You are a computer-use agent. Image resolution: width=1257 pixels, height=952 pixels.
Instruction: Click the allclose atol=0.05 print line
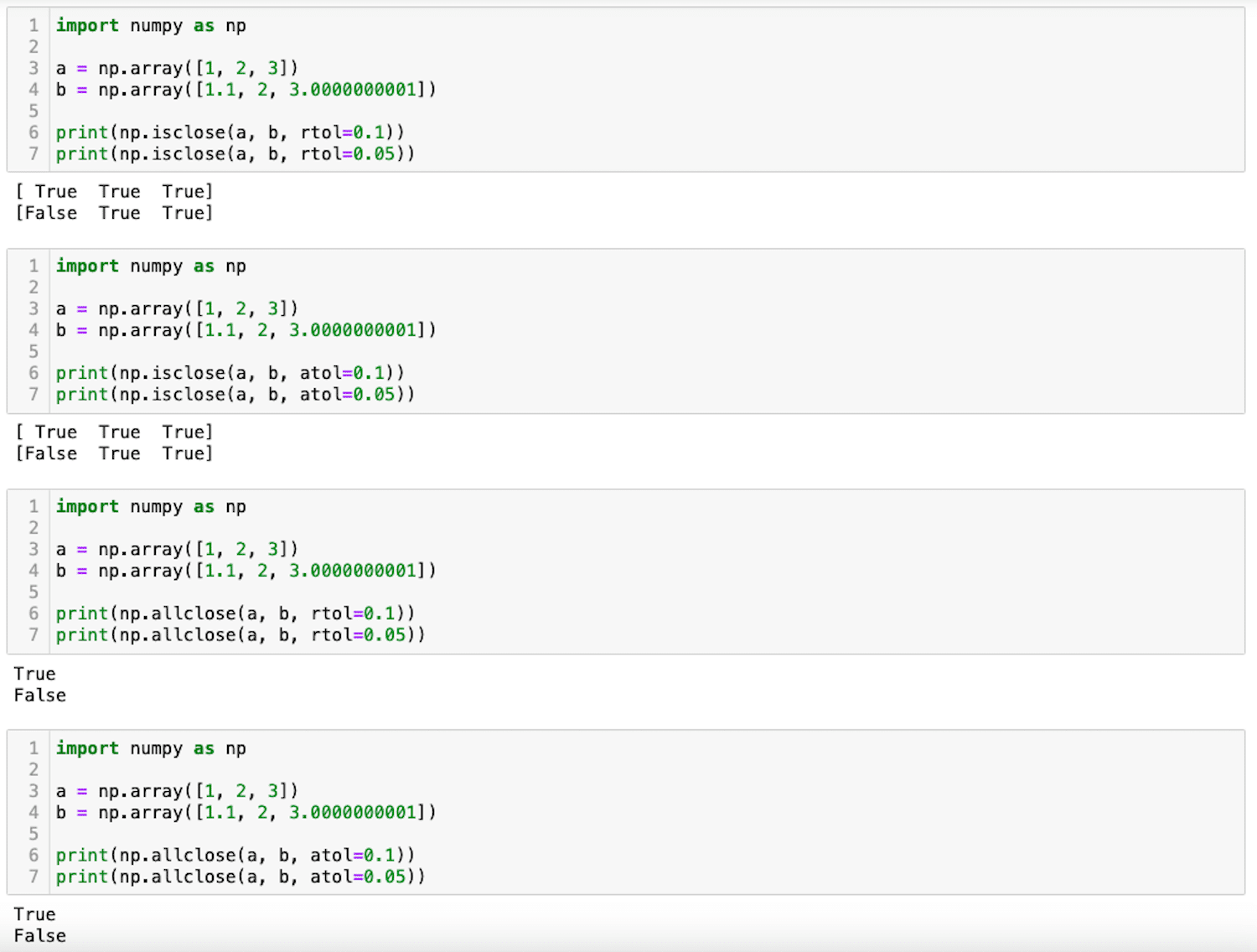coord(241,877)
